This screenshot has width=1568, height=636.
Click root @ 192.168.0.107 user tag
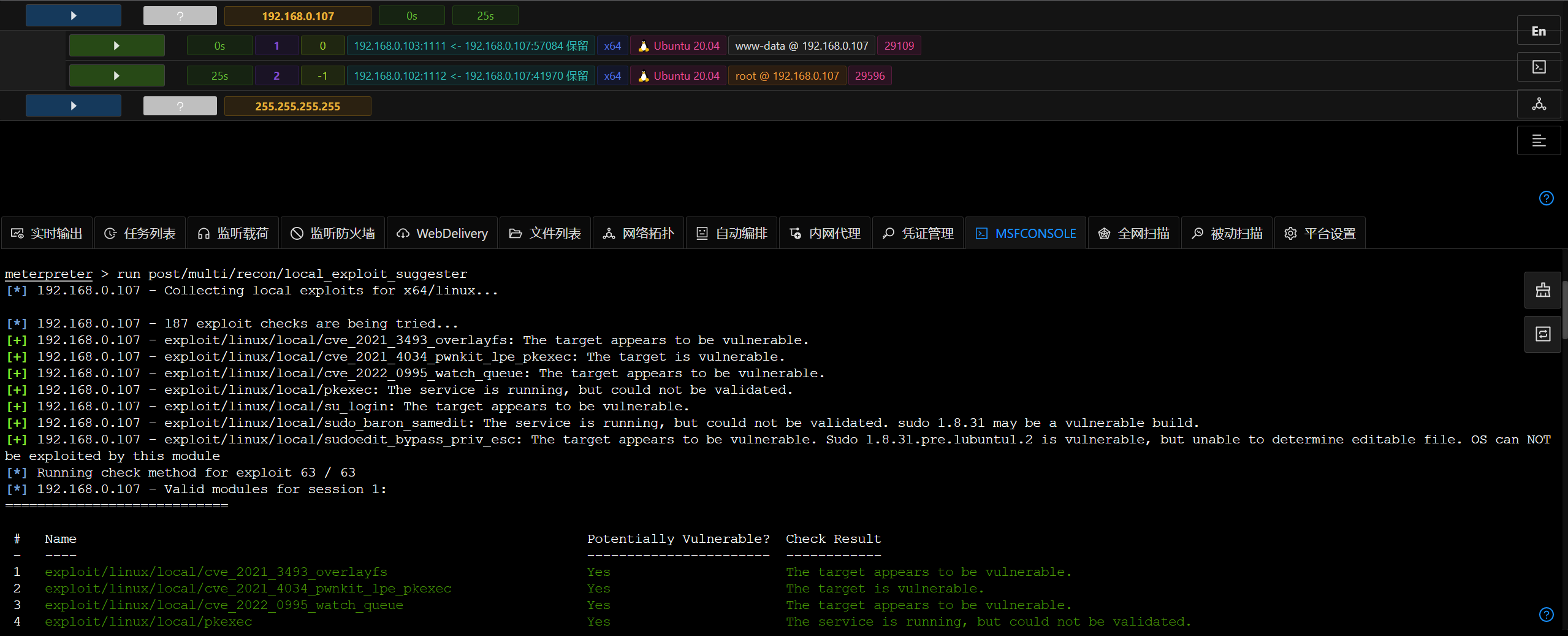coord(787,75)
